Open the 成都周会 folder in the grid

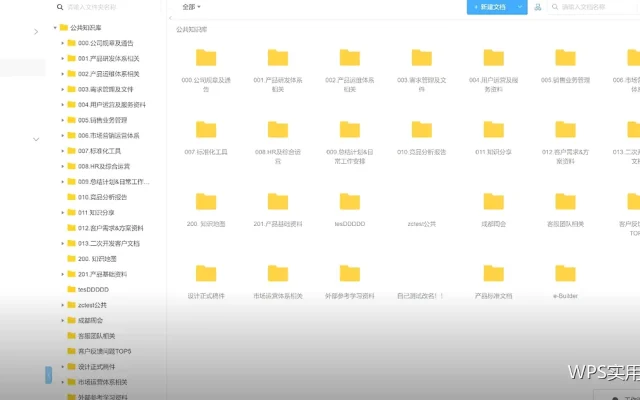(x=493, y=202)
